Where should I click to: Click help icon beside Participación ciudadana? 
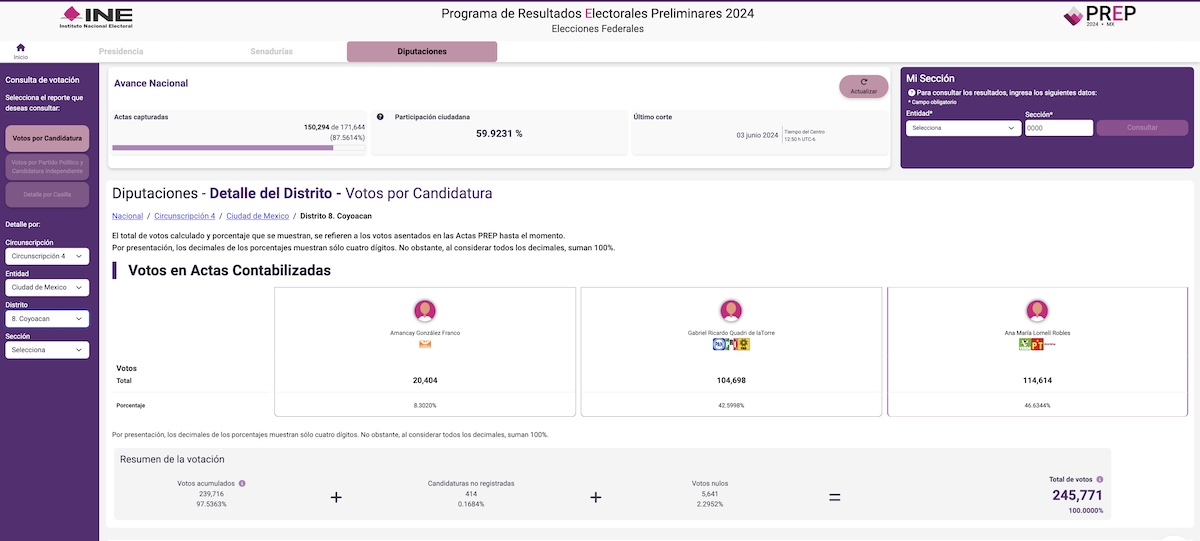(380, 117)
